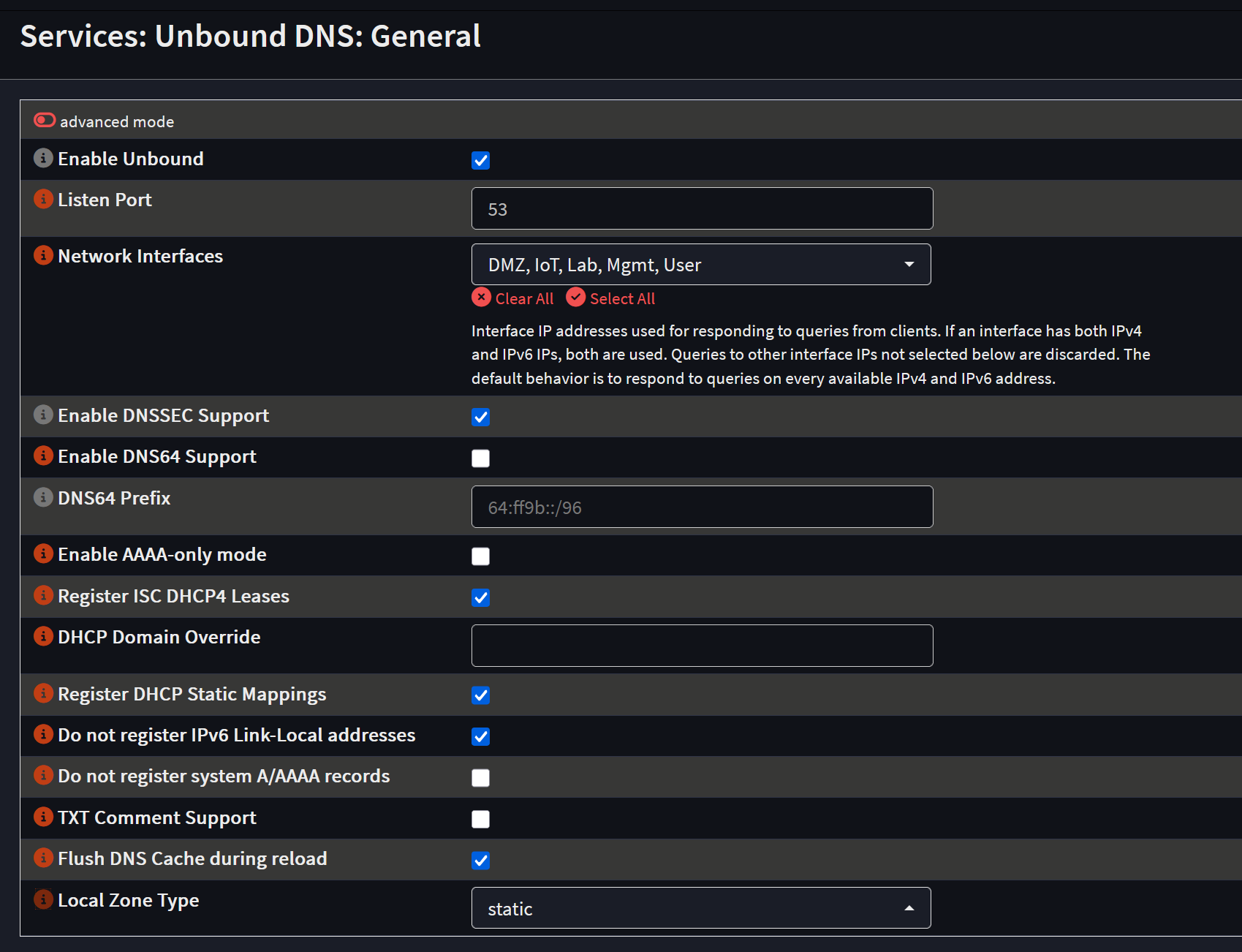Click the help icon next to Listen Port
1242x952 pixels.
pos(43,199)
